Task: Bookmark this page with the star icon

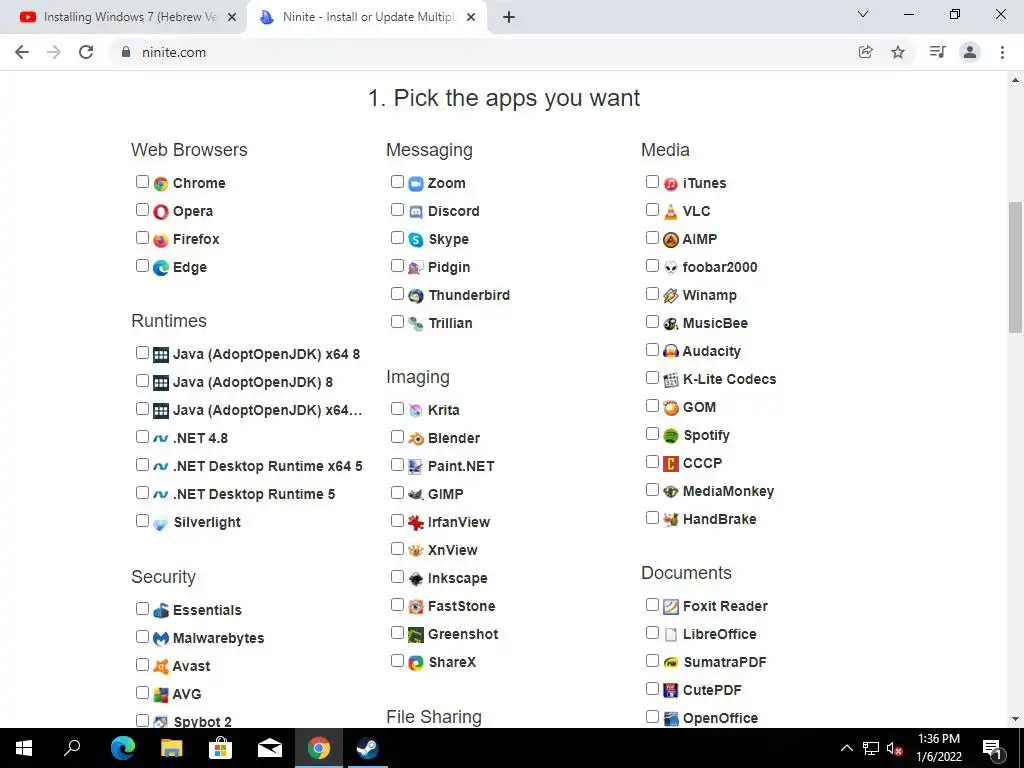Action: pyautogui.click(x=898, y=52)
